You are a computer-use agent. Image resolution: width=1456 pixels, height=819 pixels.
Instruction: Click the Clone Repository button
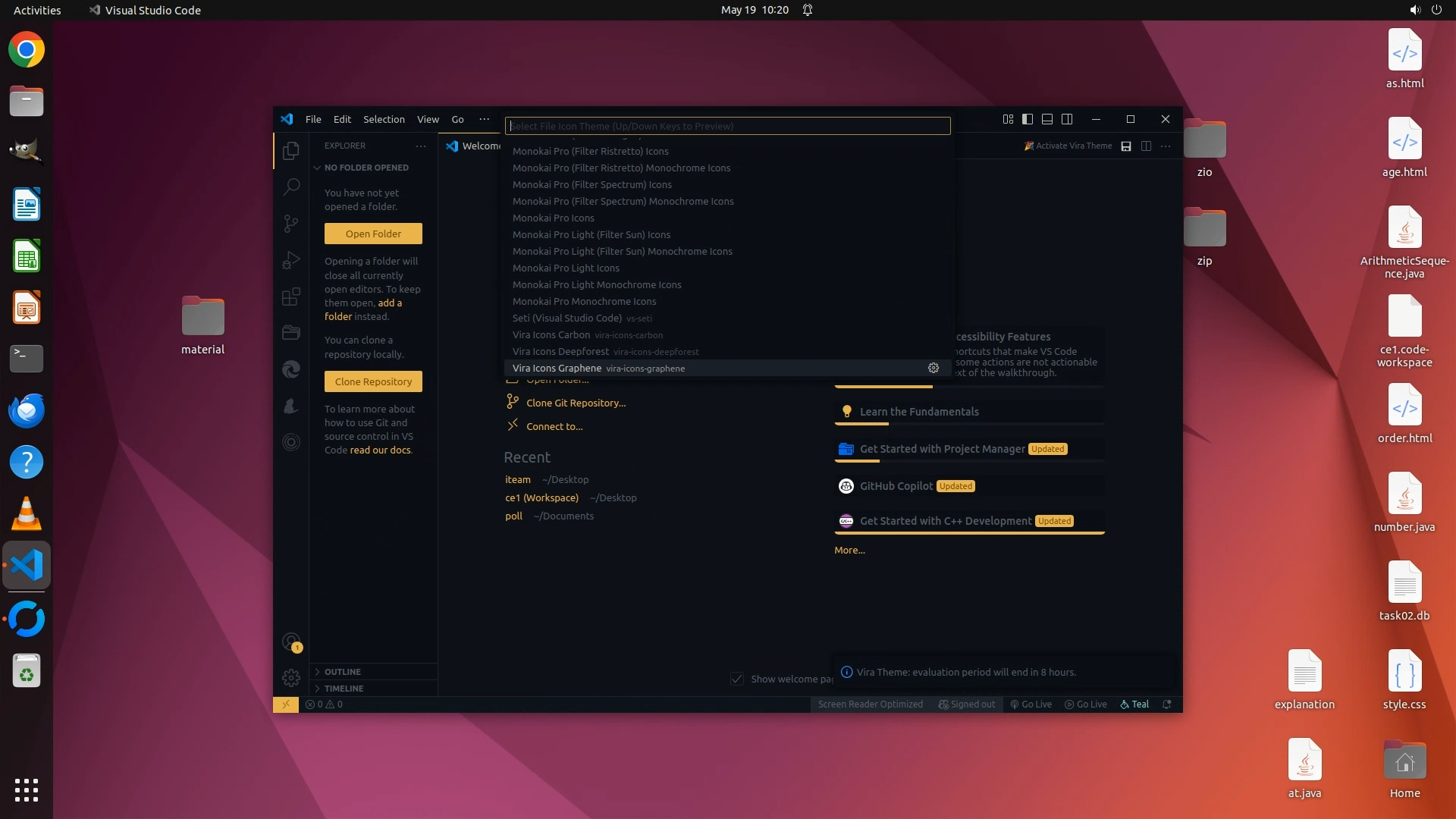point(373,381)
